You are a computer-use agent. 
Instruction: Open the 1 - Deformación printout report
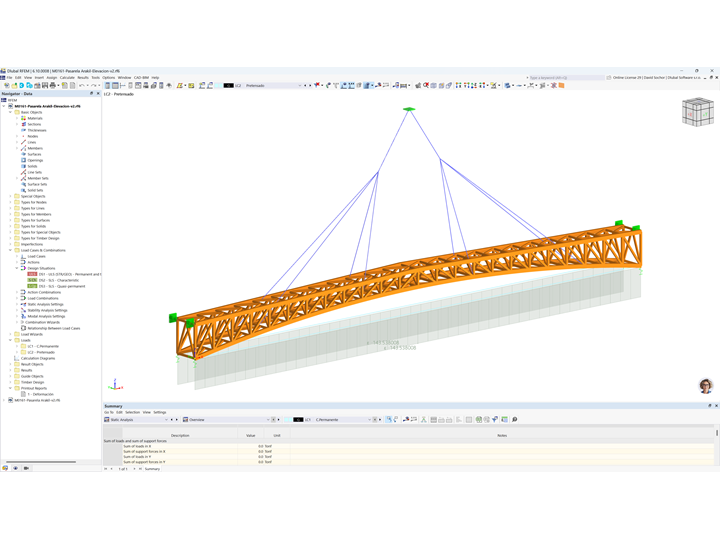pyautogui.click(x=40, y=394)
